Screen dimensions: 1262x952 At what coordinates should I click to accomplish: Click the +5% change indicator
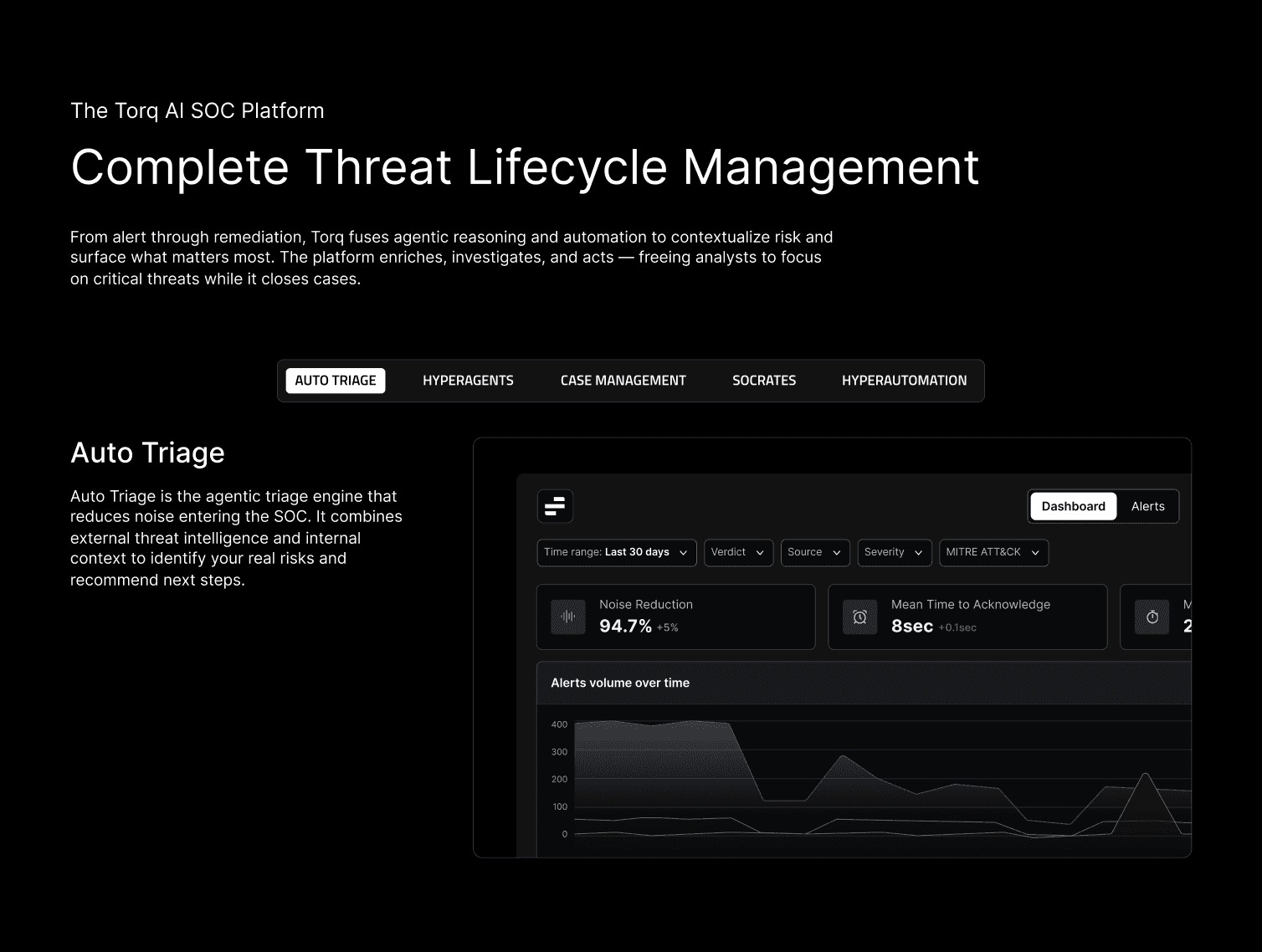(x=667, y=627)
